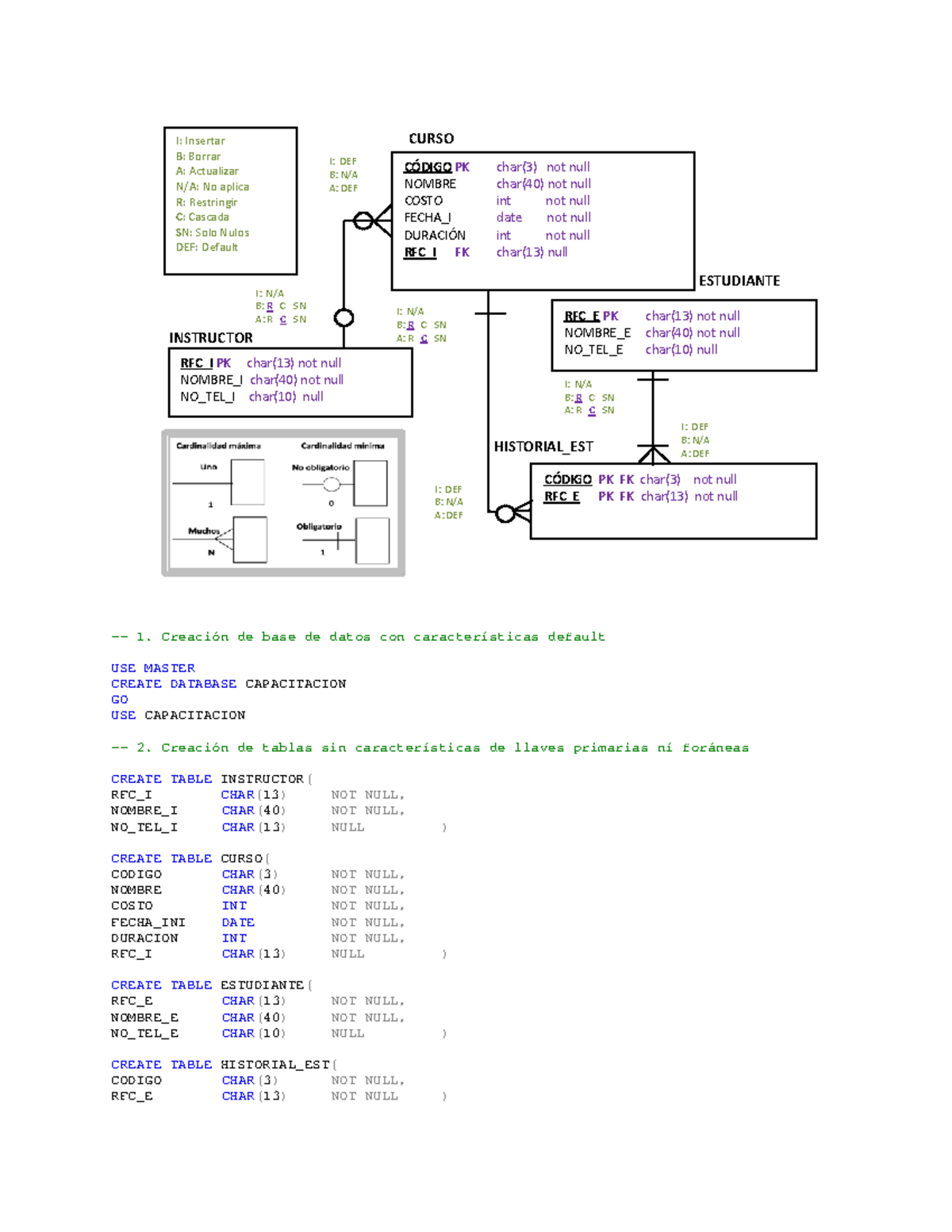Click the crow's foot connector left of HISTORIAL_EST box
The image size is (952, 1232).
point(512,513)
